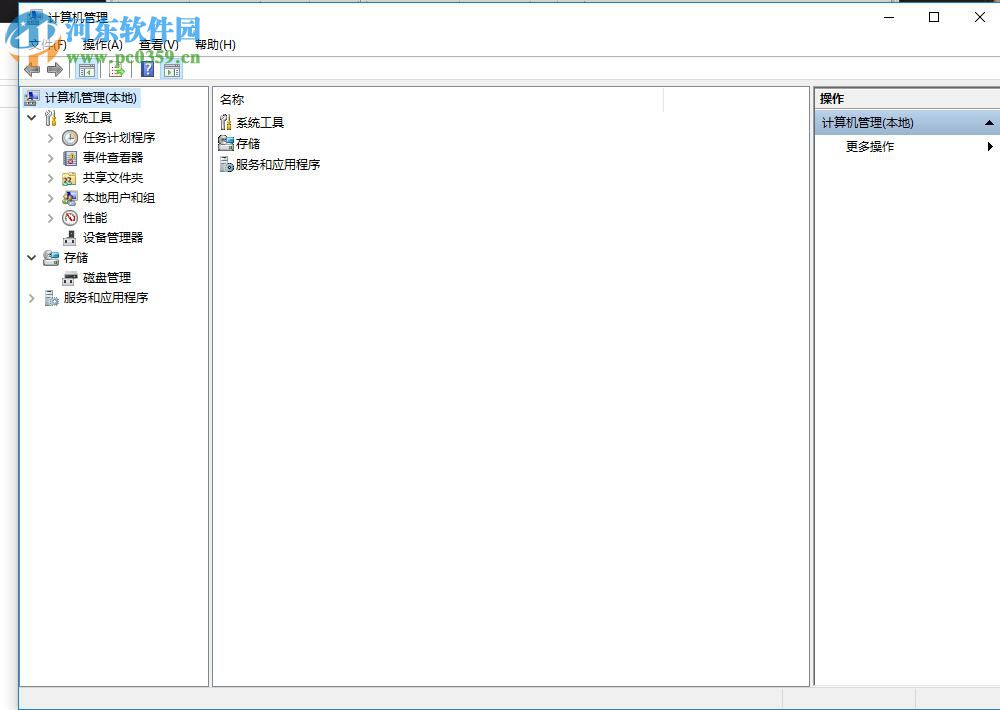Viewport: 1000px width, 710px height.
Task: Select 事件查看器 label in the tree
Action: pyautogui.click(x=113, y=158)
